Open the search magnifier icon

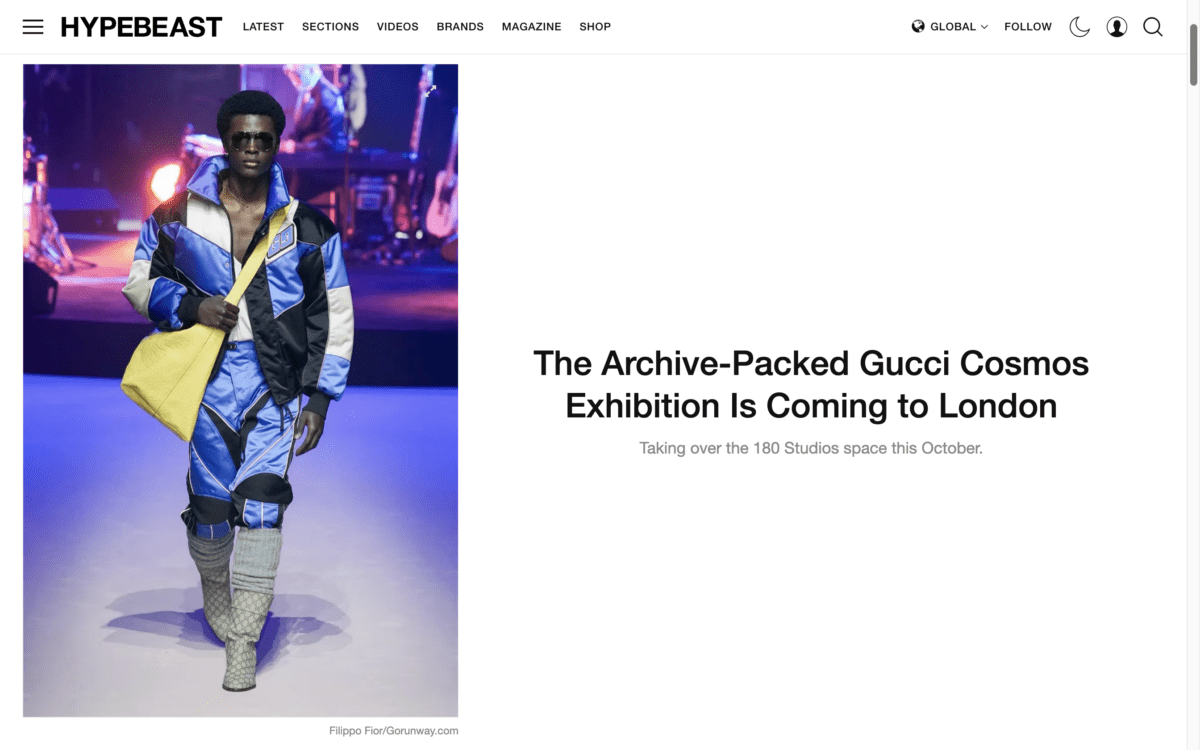[x=1153, y=27]
